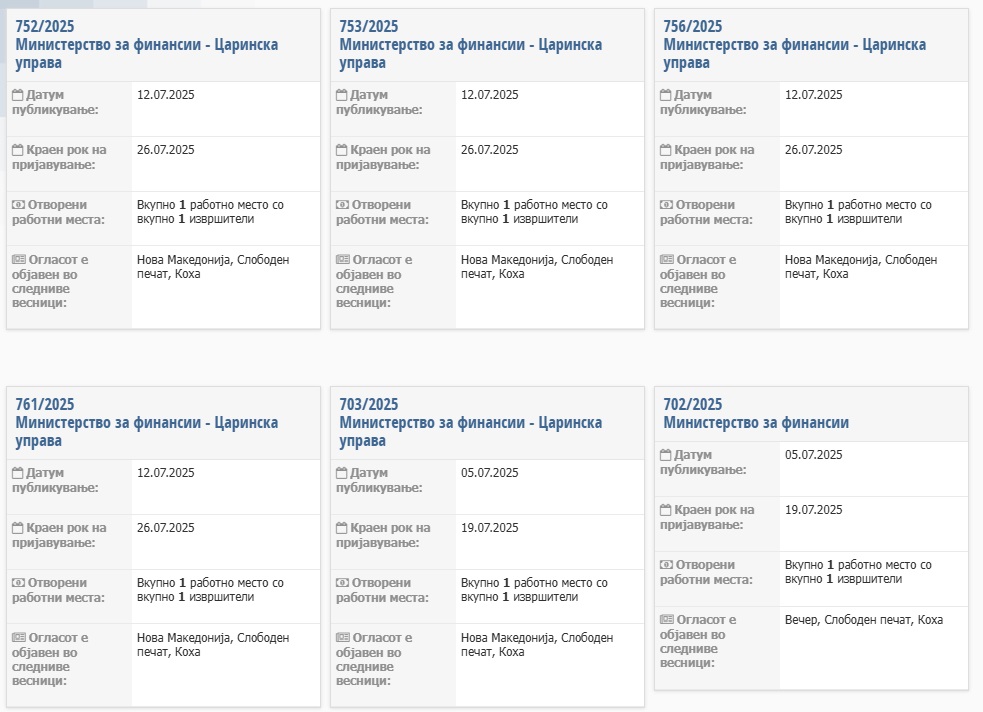Click publication date 05.07.2025 in card 703/2025
The image size is (983, 712).
(x=490, y=473)
